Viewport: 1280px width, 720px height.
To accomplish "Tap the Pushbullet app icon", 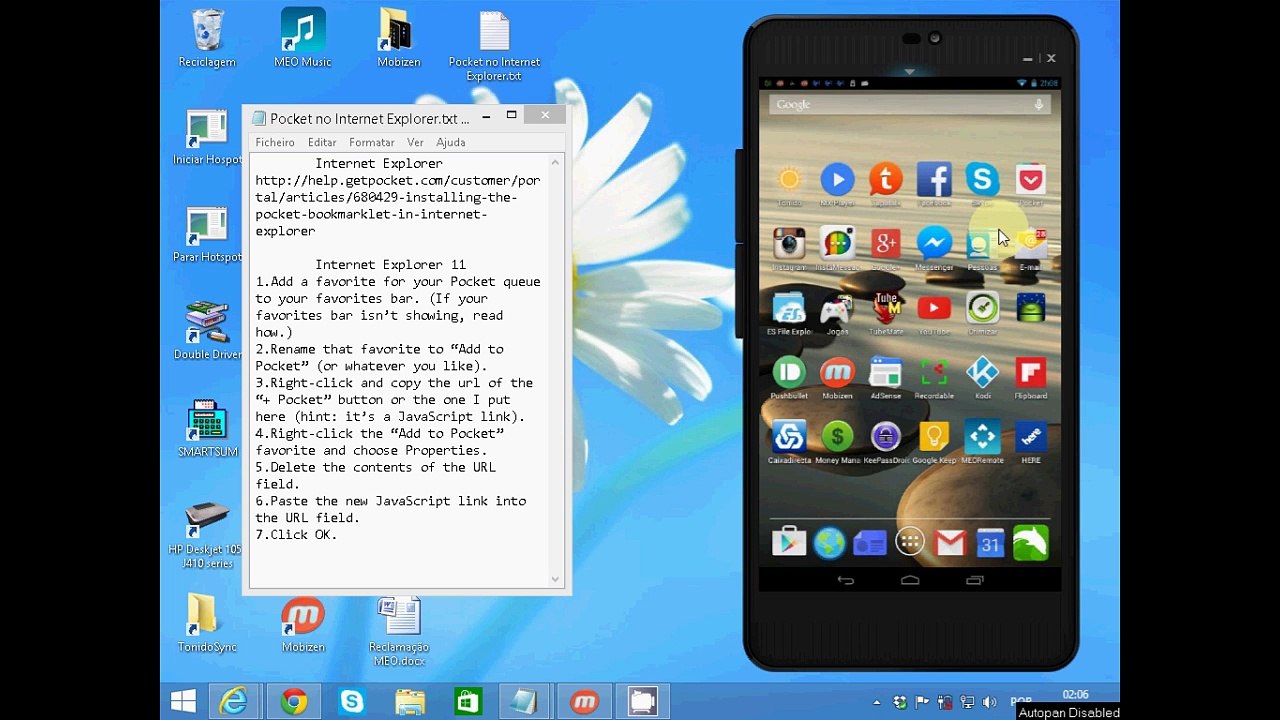I will click(789, 372).
